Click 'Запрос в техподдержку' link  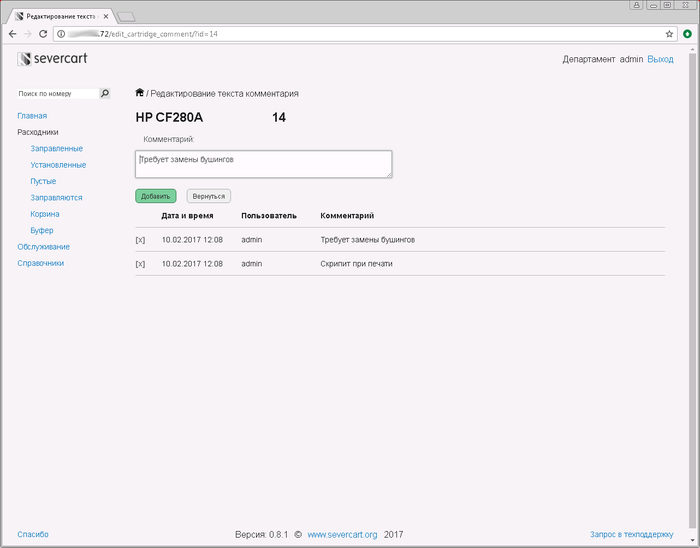632,535
